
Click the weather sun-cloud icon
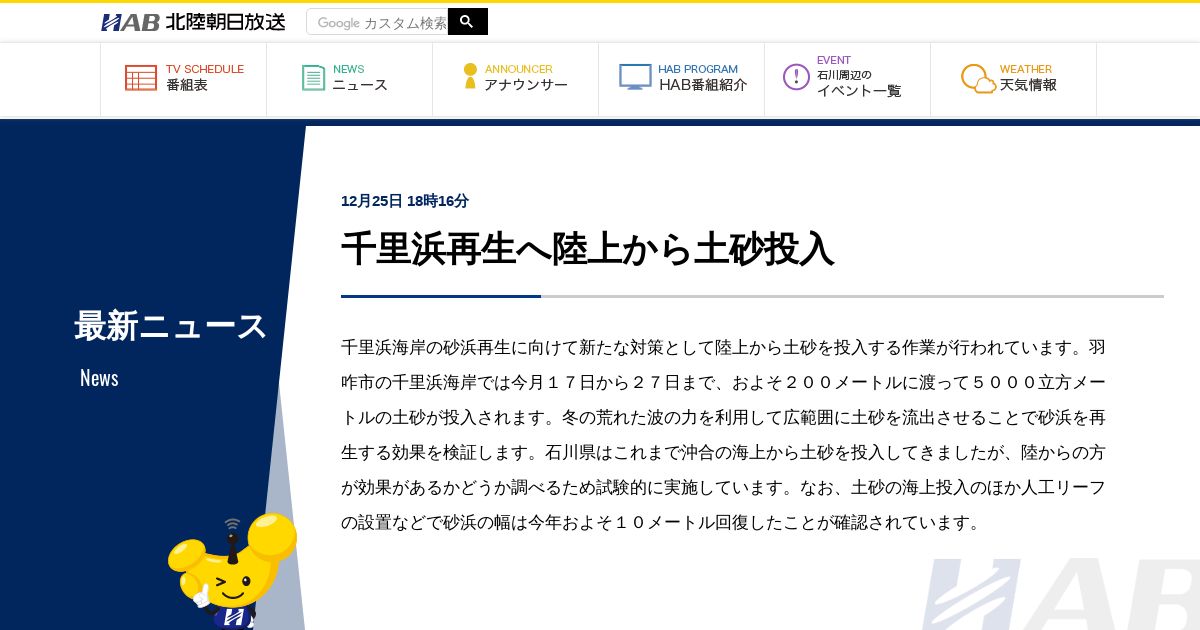(978, 78)
